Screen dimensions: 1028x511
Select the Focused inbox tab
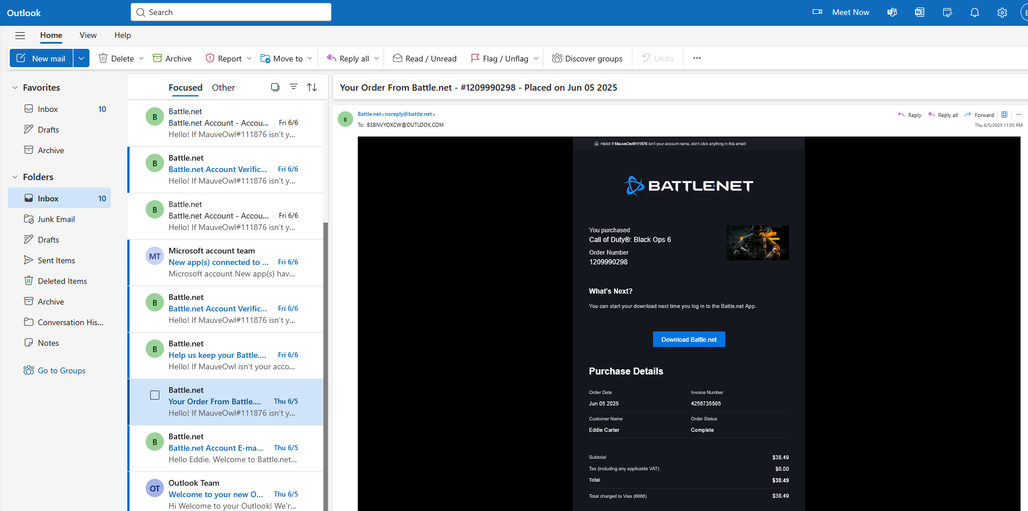[185, 87]
